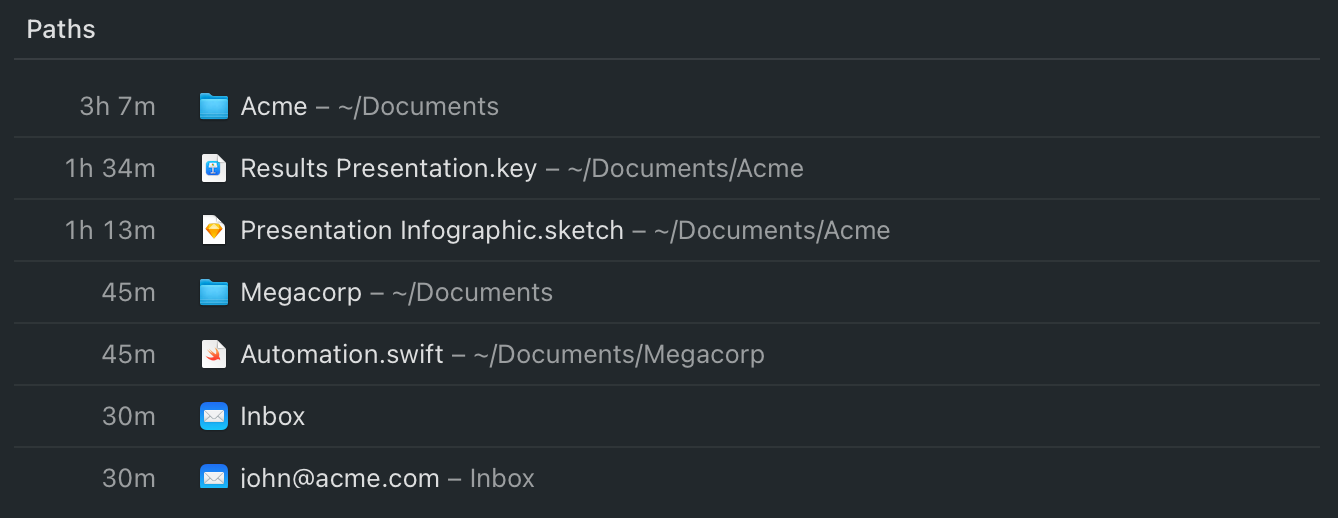Select the Acme folder name
This screenshot has width=1338, height=518.
pos(274,106)
